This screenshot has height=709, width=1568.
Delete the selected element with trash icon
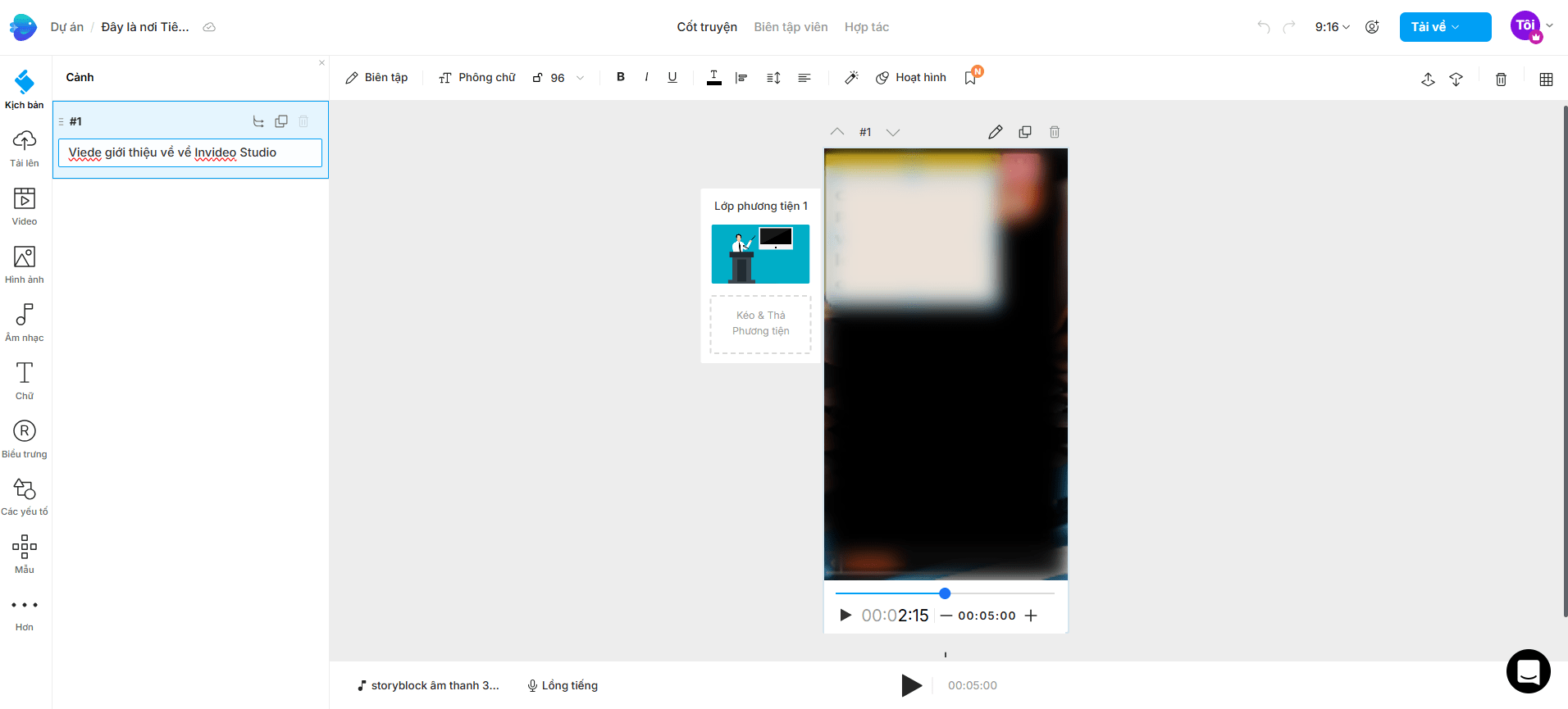[x=1501, y=79]
